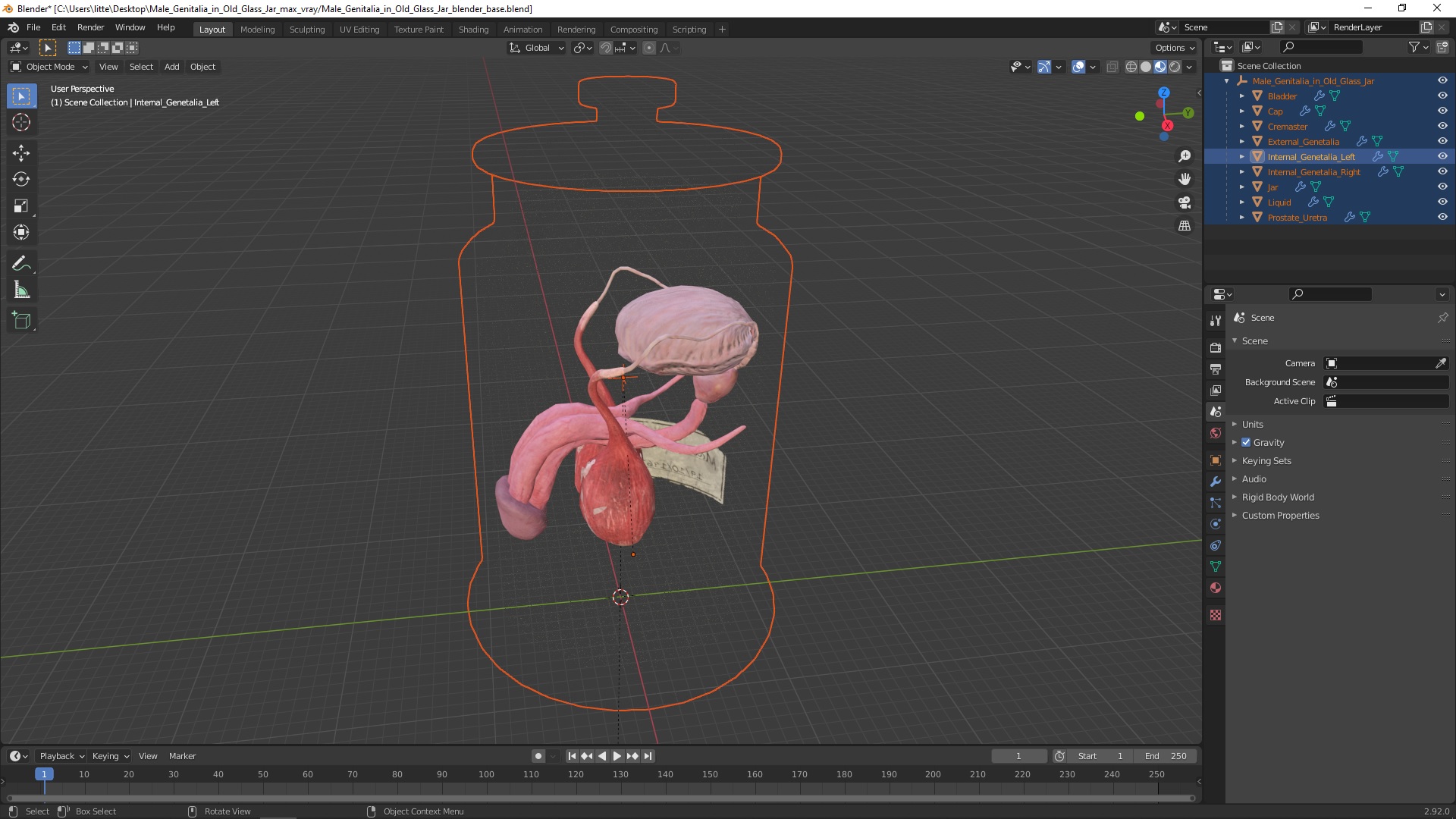Hide Cap object in outliner

click(x=1442, y=111)
